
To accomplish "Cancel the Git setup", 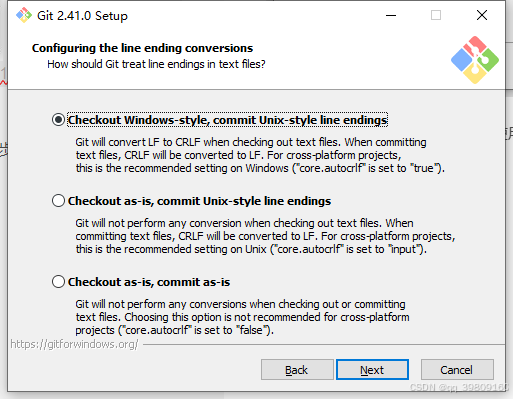I will click(457, 370).
